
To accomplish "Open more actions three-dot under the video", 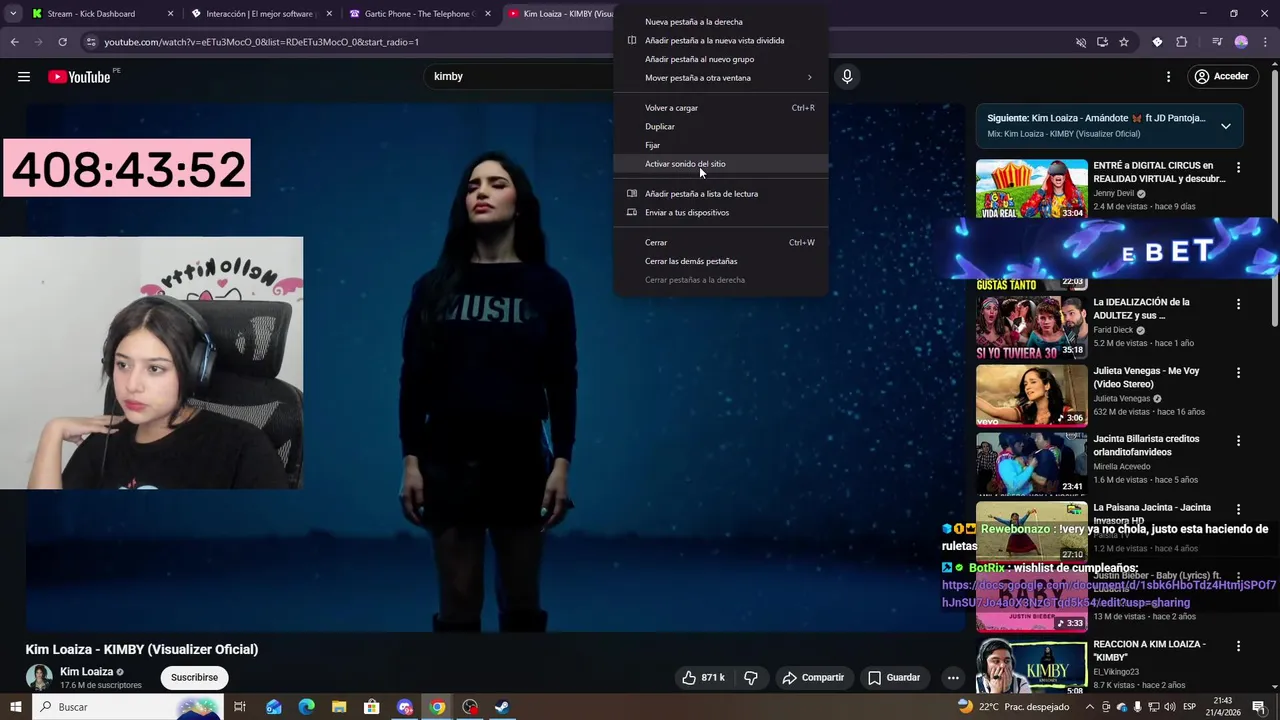I will pyautogui.click(x=953, y=678).
